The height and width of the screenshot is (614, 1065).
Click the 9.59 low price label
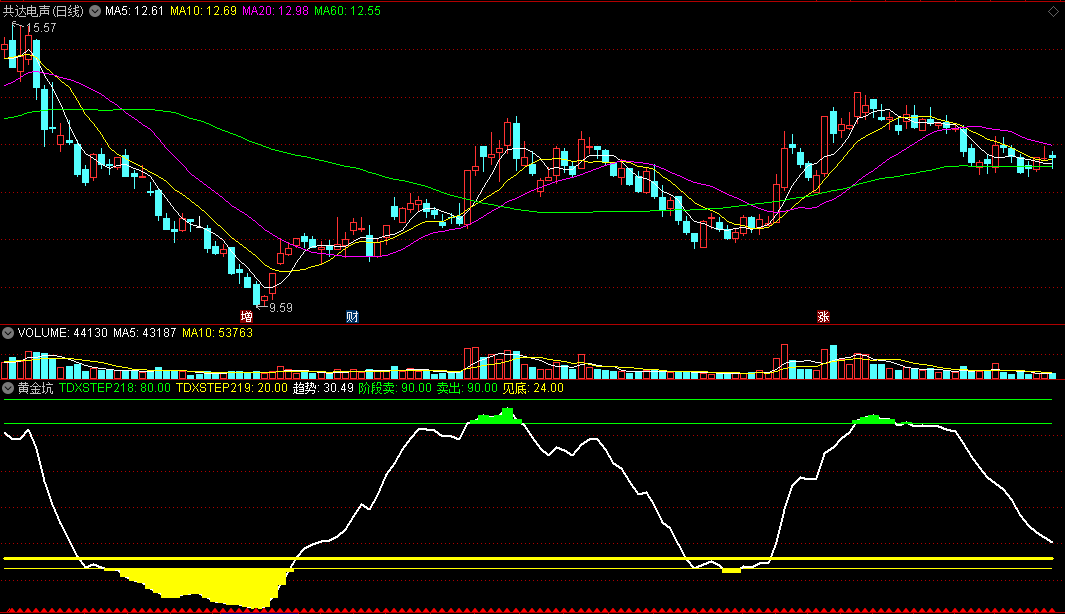[281, 308]
